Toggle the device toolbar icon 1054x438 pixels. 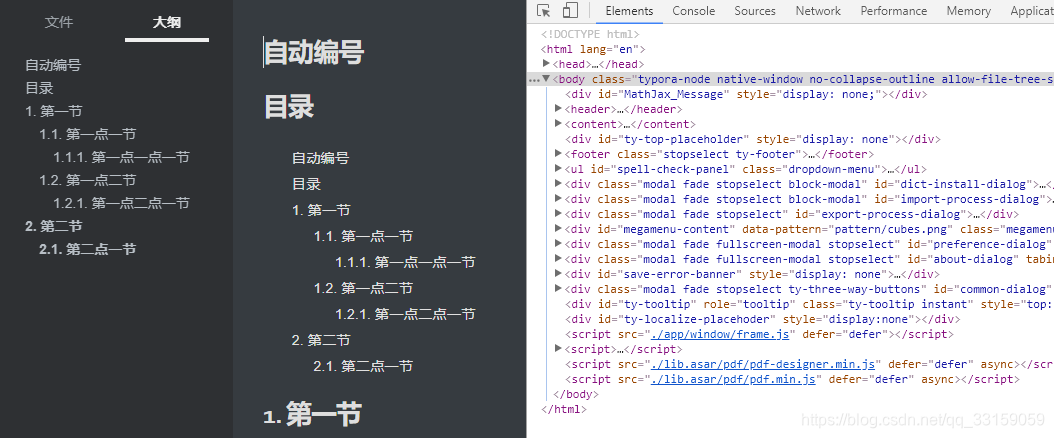click(570, 11)
